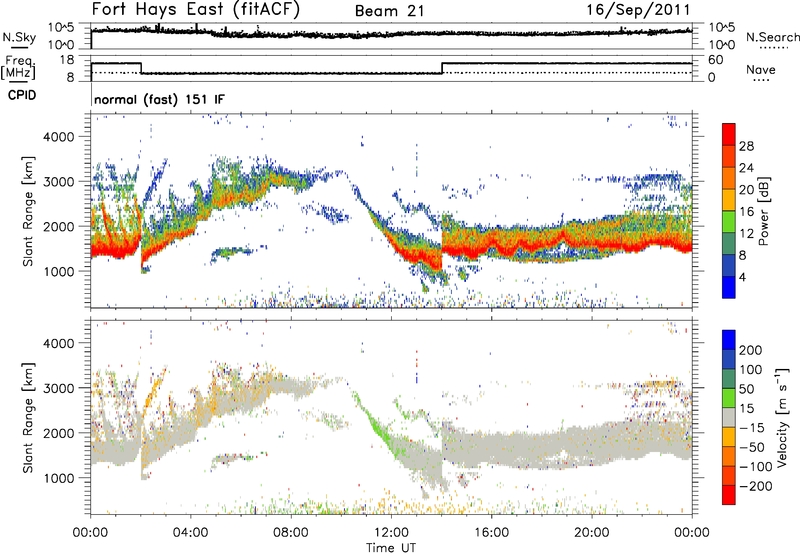The height and width of the screenshot is (554, 800).
Task: Click the blue top of velocity colorbar
Action: point(729,339)
